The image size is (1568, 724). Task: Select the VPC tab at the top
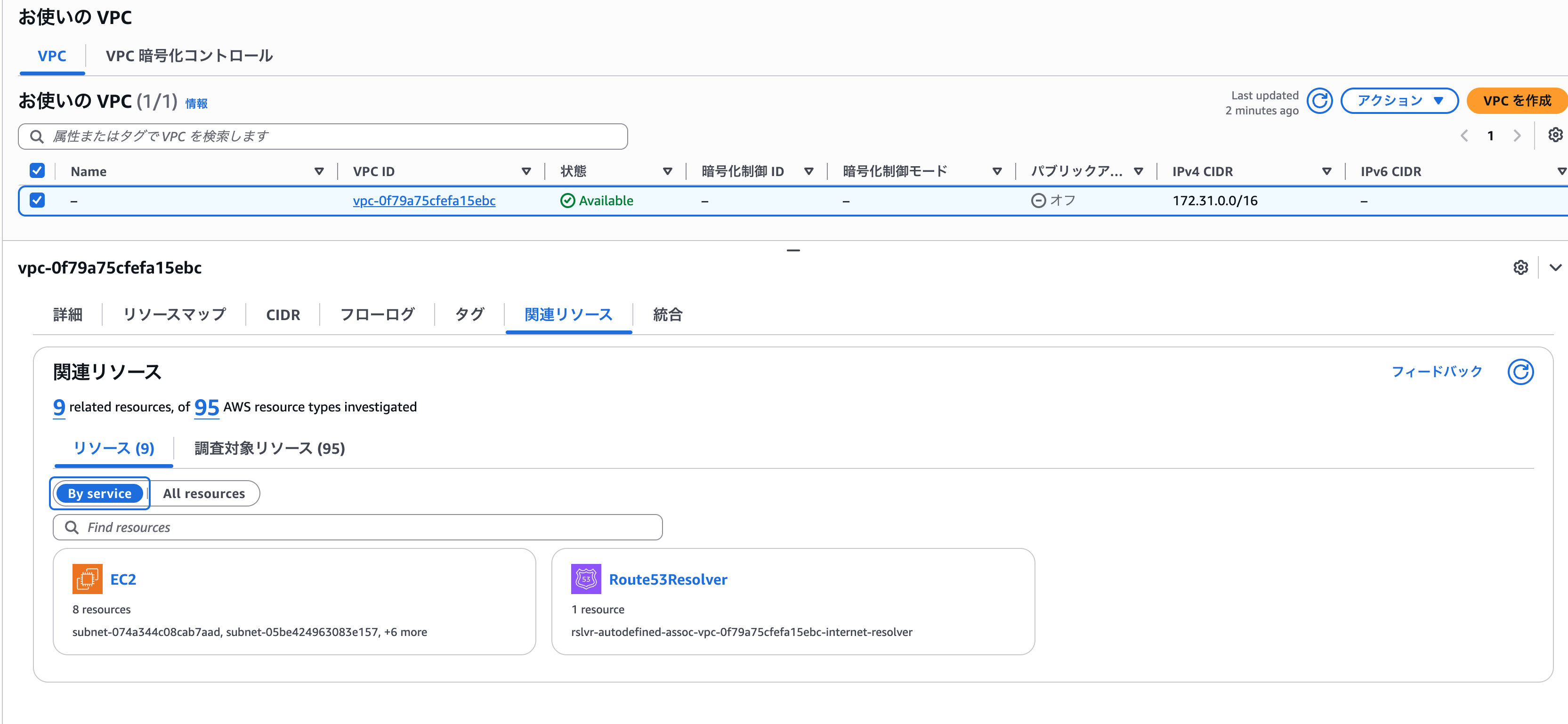pos(52,56)
